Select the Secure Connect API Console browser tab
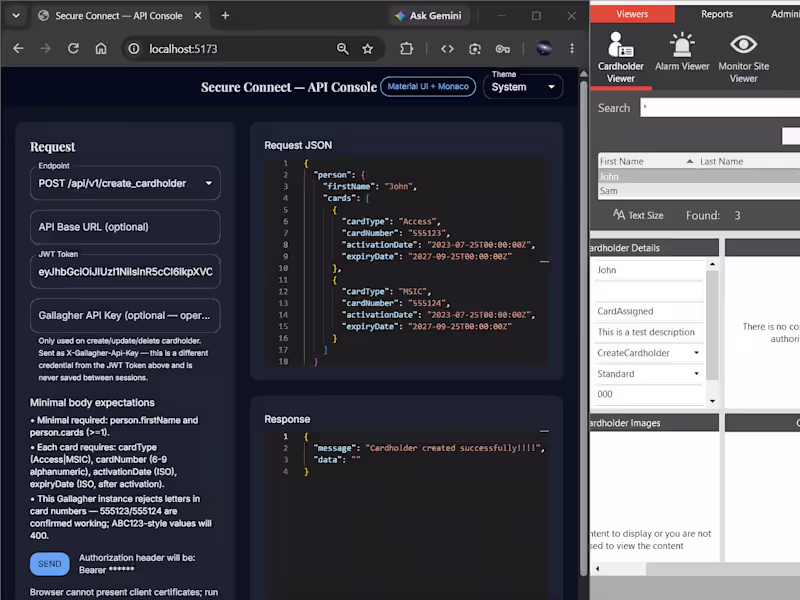Screen dimensions: 800x600 [x=118, y=16]
